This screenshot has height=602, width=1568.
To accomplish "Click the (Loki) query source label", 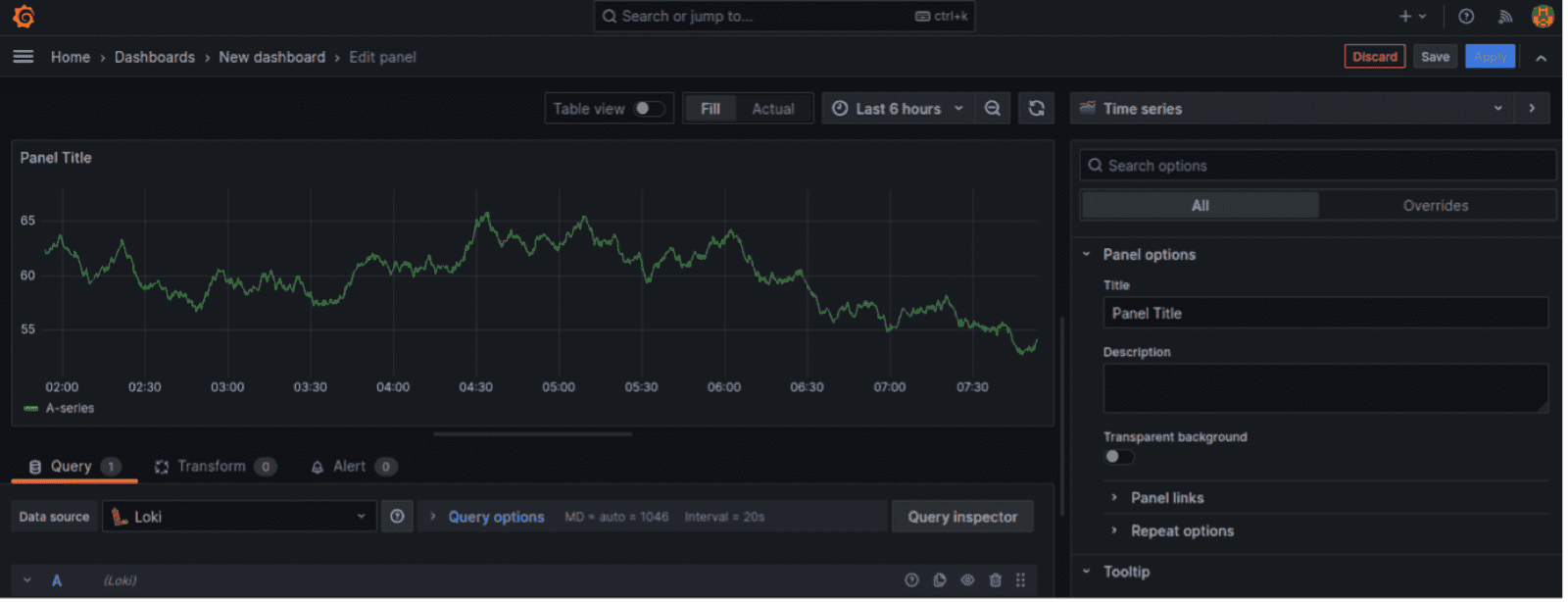I will [120, 580].
